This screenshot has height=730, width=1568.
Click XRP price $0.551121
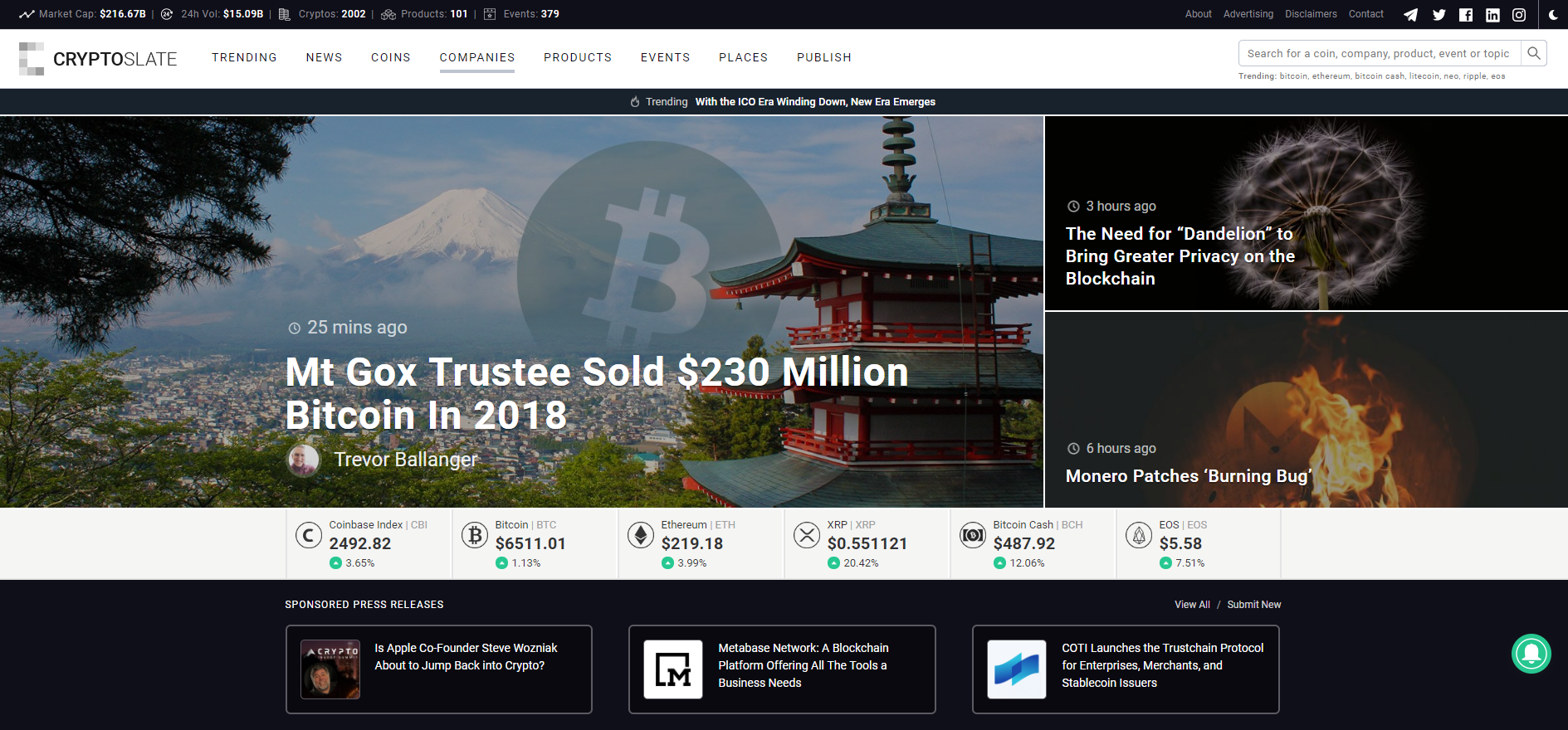(867, 543)
